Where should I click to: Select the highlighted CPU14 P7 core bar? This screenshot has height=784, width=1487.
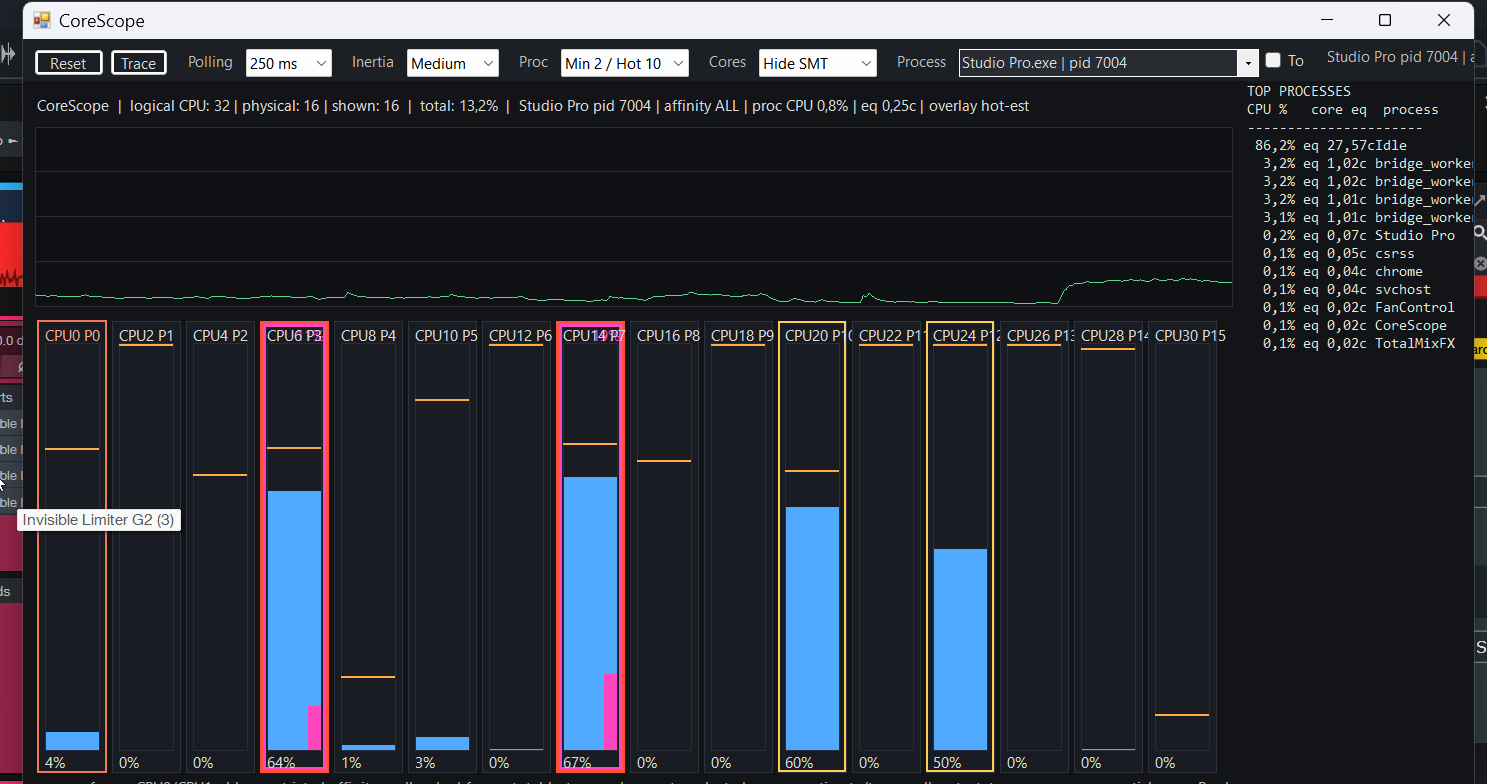tap(590, 547)
